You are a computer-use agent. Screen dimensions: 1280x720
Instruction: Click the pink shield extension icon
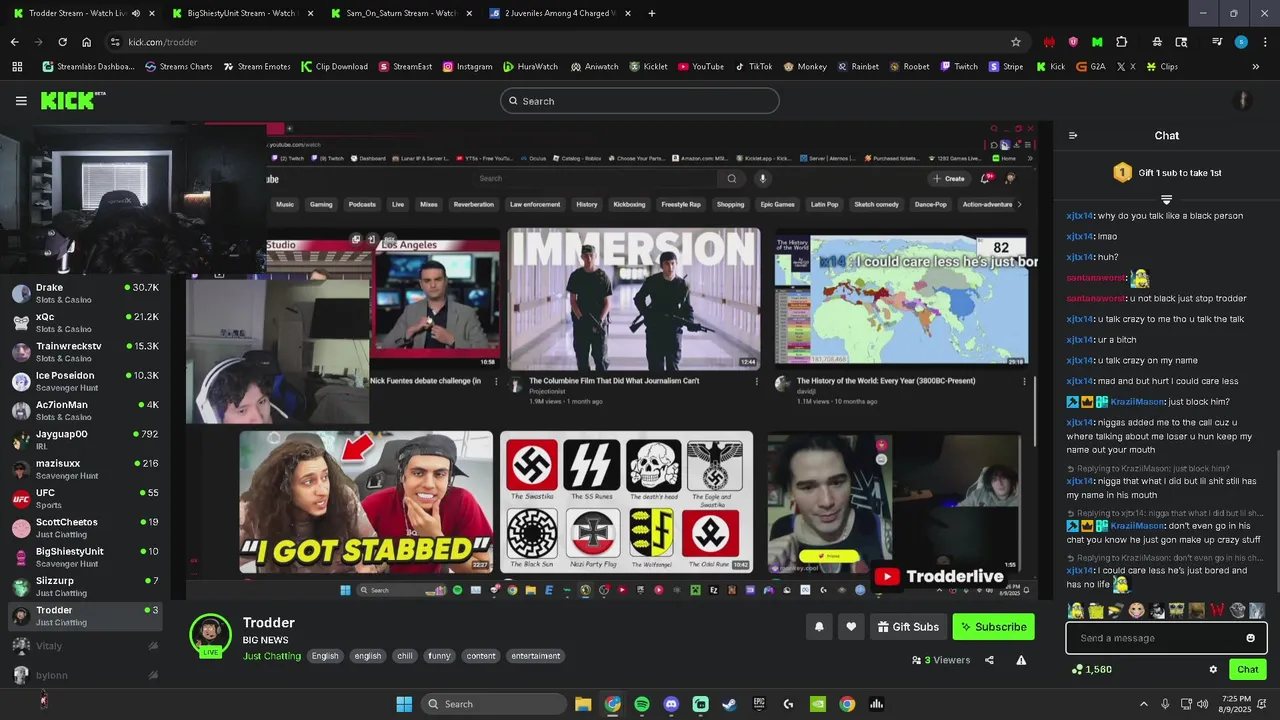click(1073, 42)
